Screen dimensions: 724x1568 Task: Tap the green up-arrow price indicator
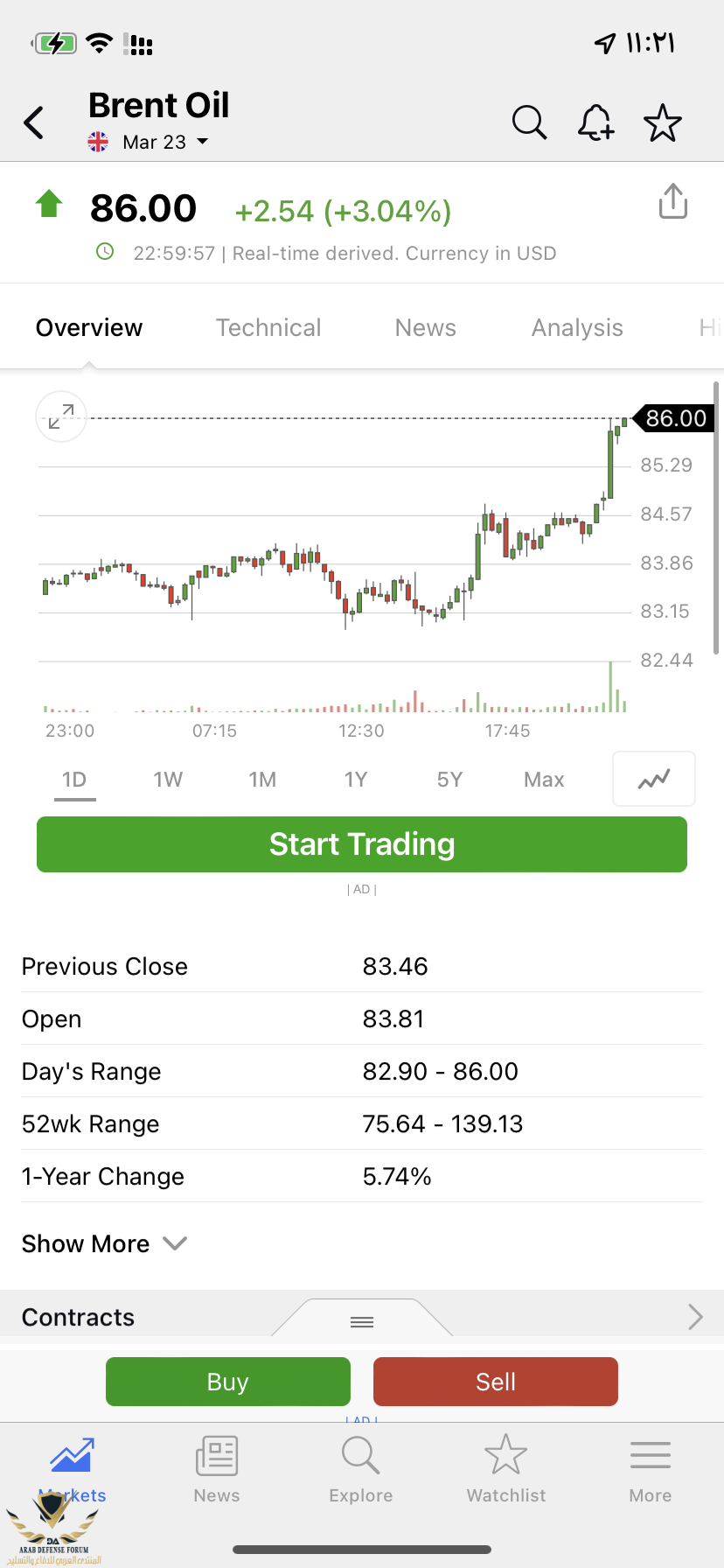pyautogui.click(x=49, y=204)
